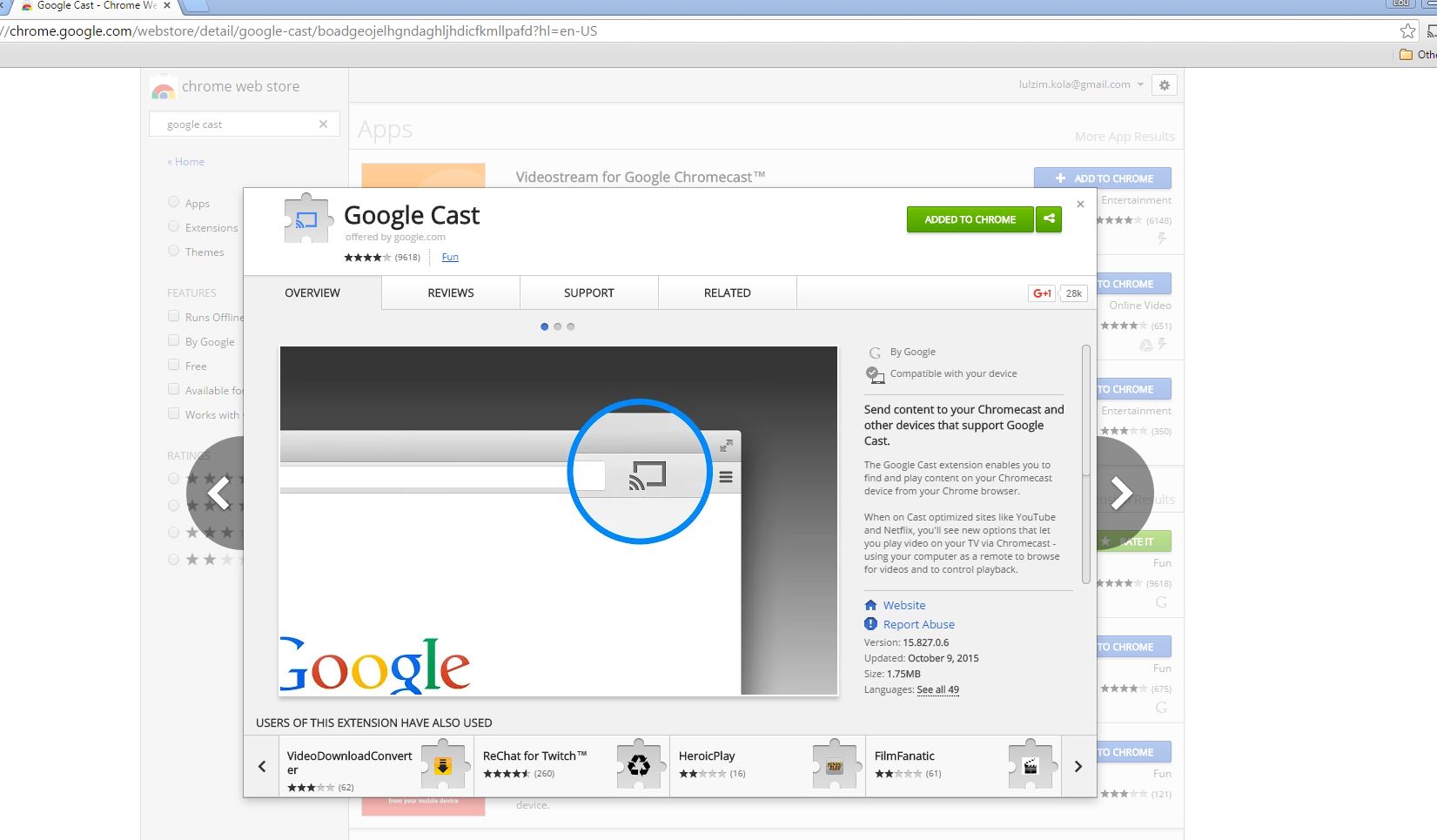The height and width of the screenshot is (840, 1437).
Task: Open the settings gear in web store header
Action: coord(1165,85)
